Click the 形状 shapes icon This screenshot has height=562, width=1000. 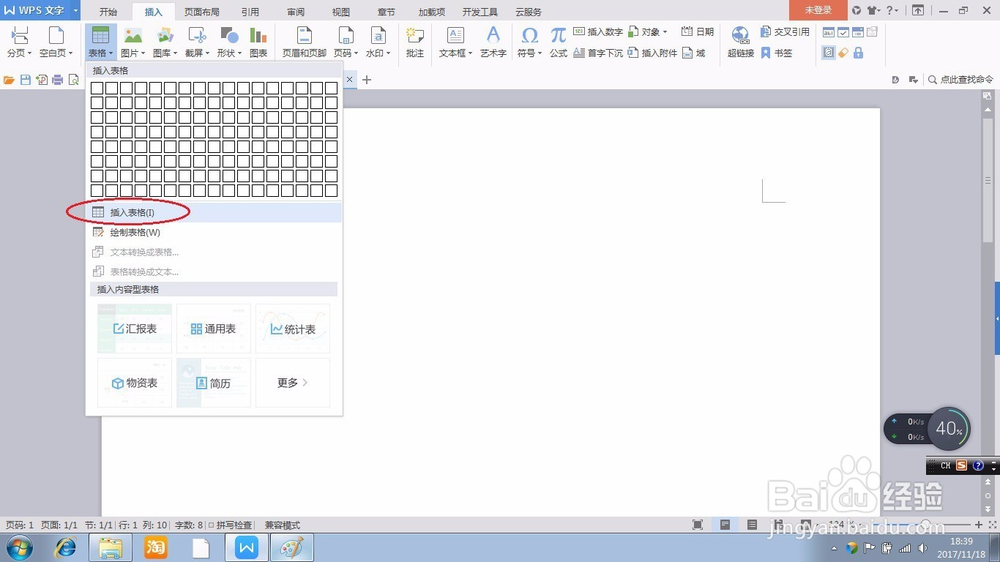click(229, 35)
